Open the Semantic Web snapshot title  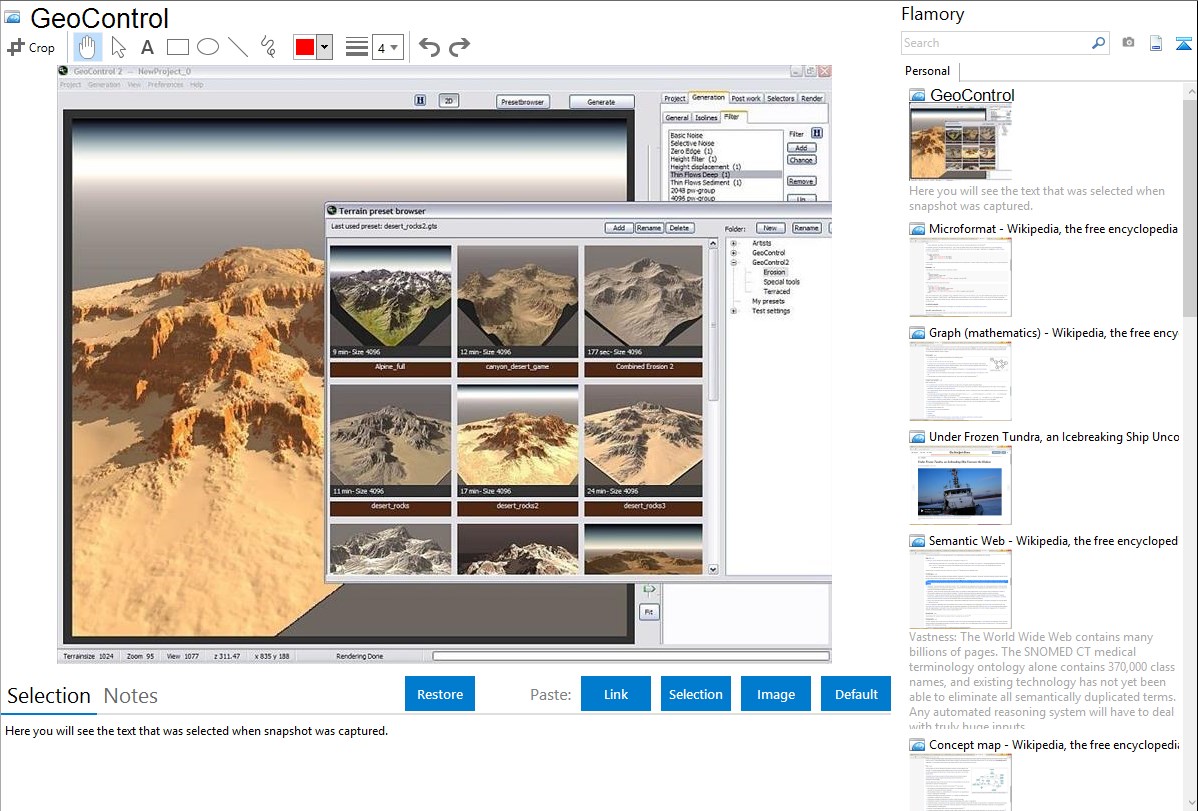1053,541
